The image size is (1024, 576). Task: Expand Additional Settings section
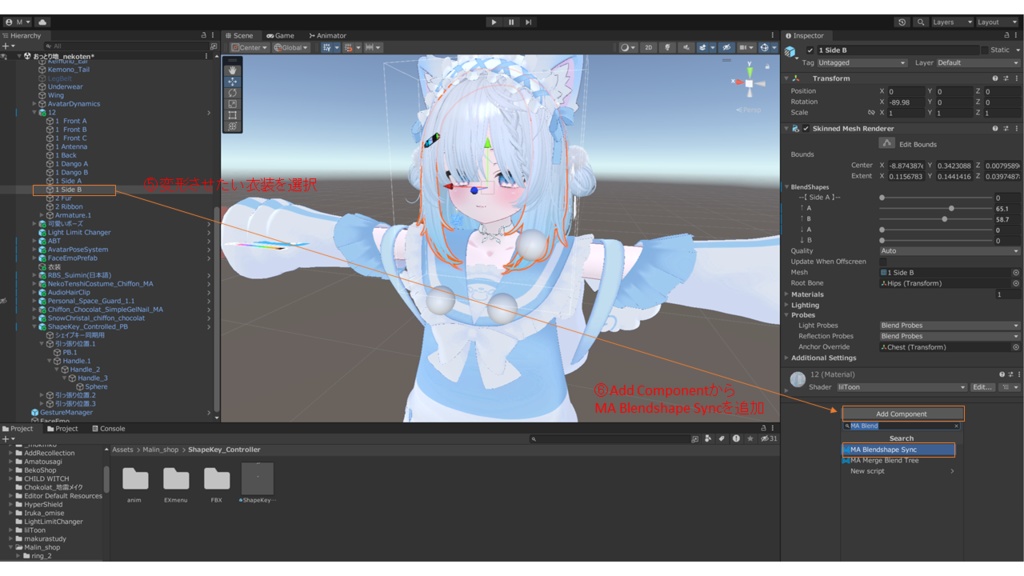[x=786, y=358]
